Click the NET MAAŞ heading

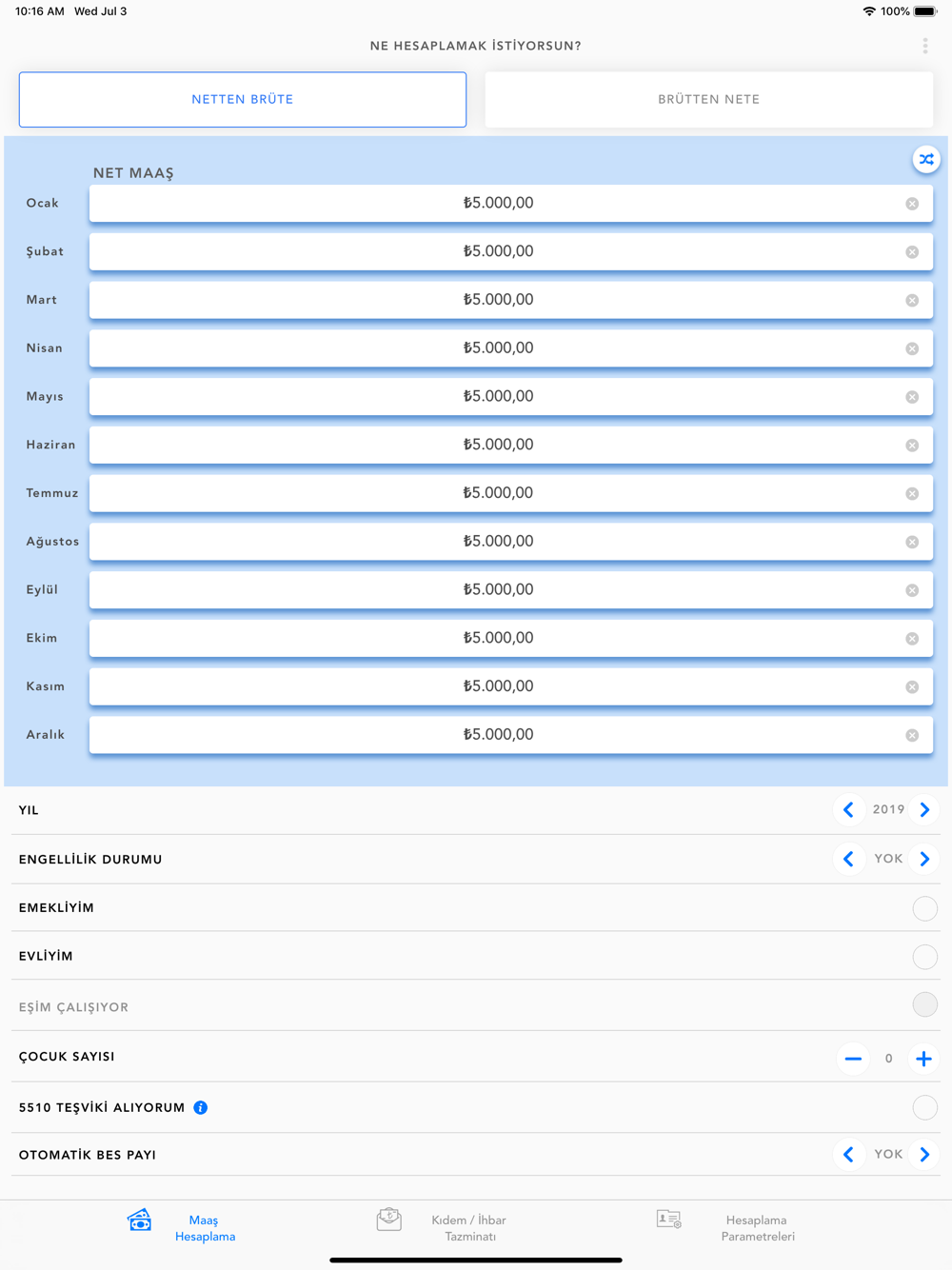pyautogui.click(x=133, y=173)
